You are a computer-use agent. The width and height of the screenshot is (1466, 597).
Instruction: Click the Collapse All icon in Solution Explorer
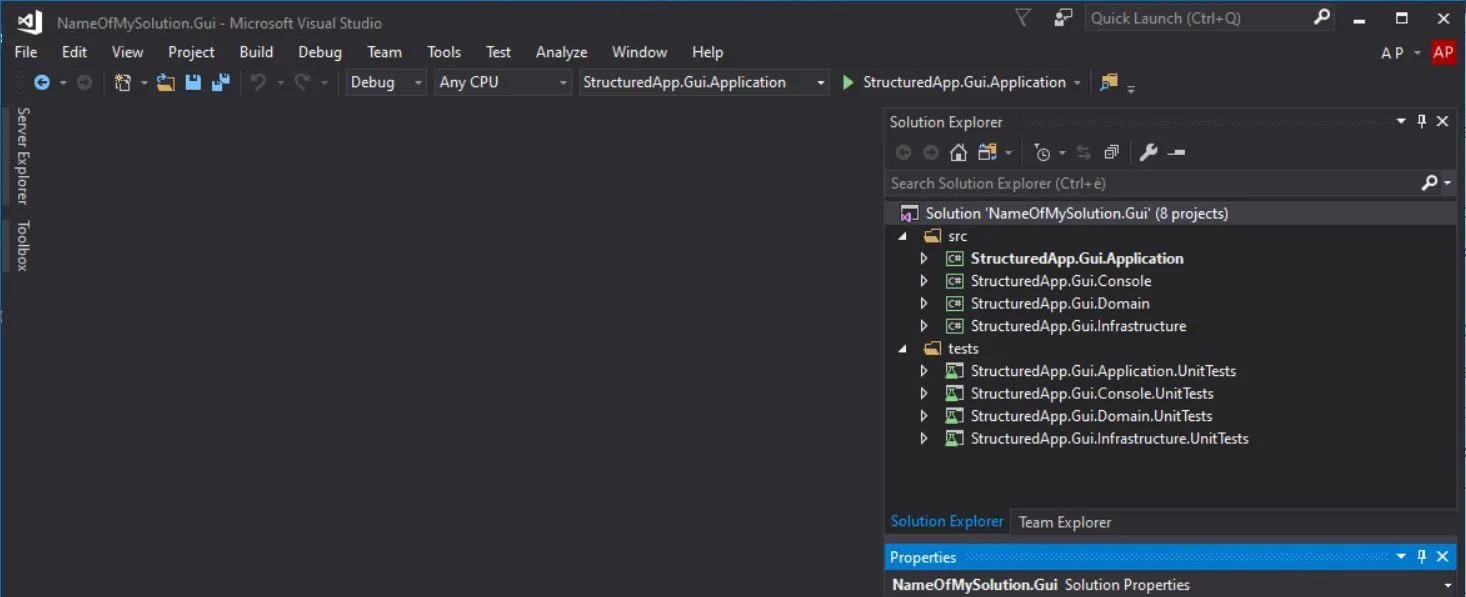pos(1111,152)
